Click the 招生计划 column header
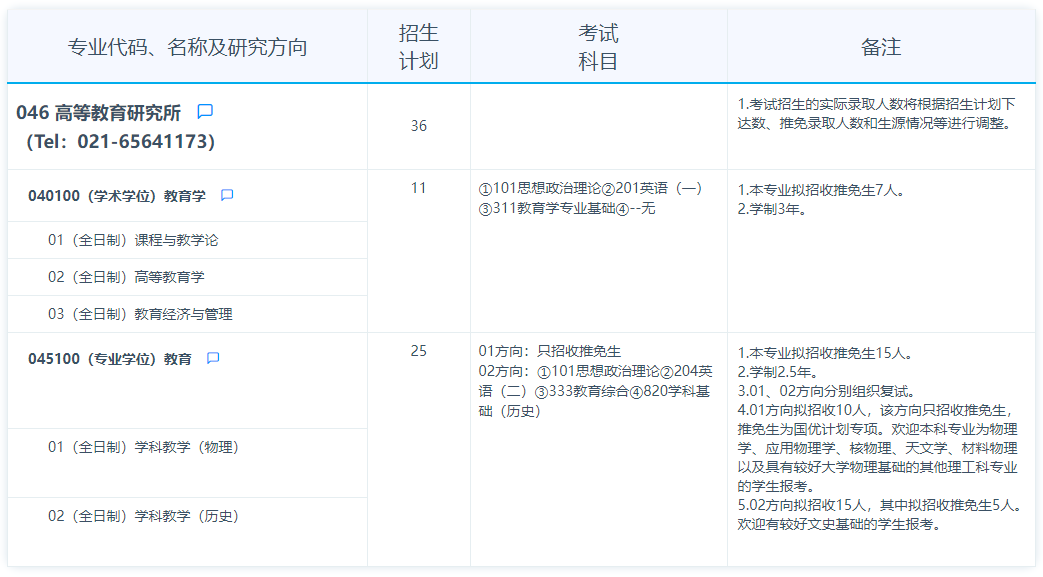Screen dimensions: 1043x577 [x=418, y=47]
